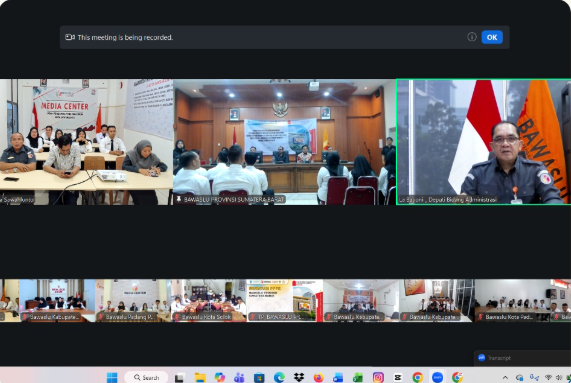Image resolution: width=571 pixels, height=383 pixels.
Task: Open the Bawaslu Kota Solok participant thumbnail
Action: pos(209,300)
